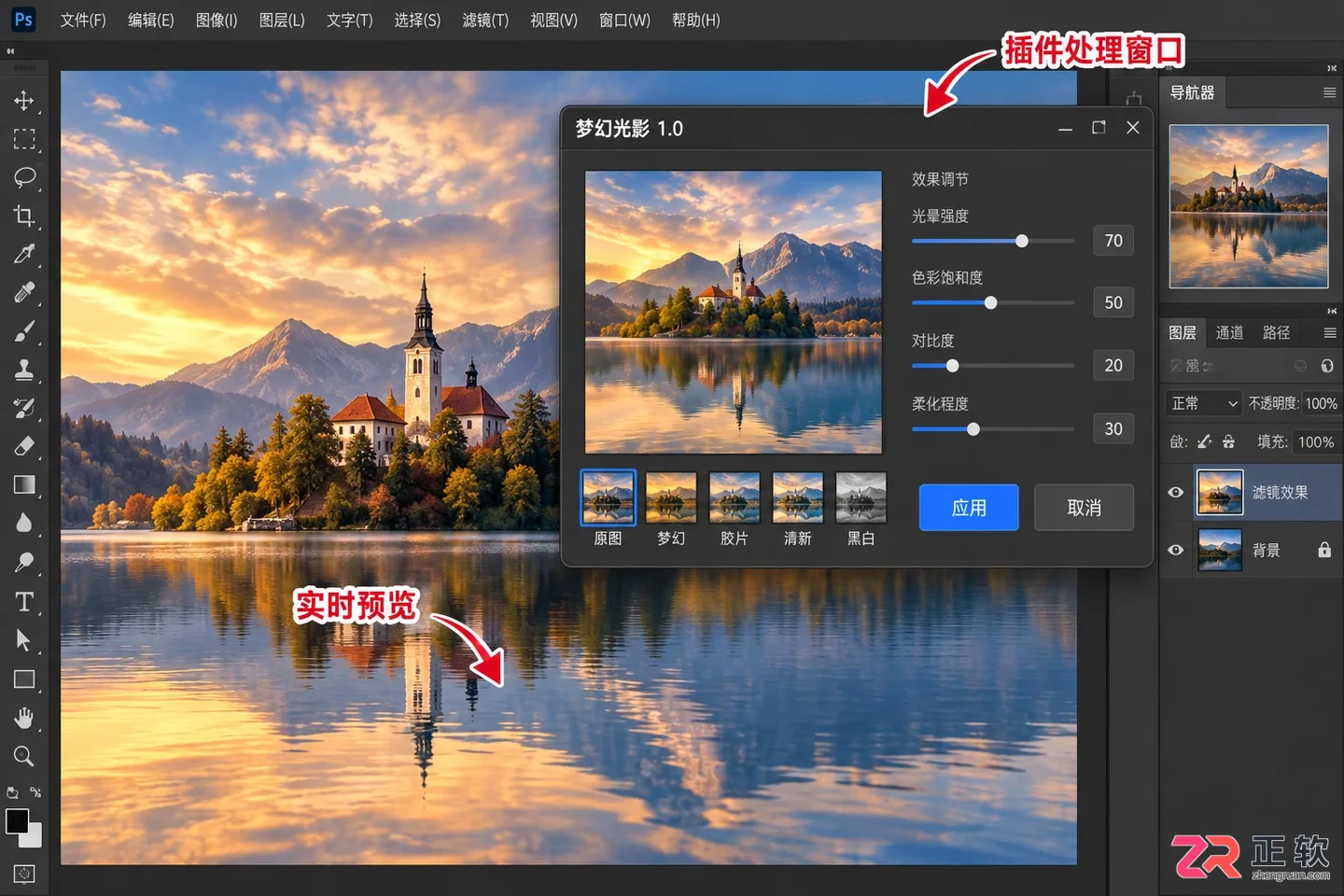
Task: Toggle Quick Mask mode at toolbar bottom
Action: pyautogui.click(x=24, y=874)
